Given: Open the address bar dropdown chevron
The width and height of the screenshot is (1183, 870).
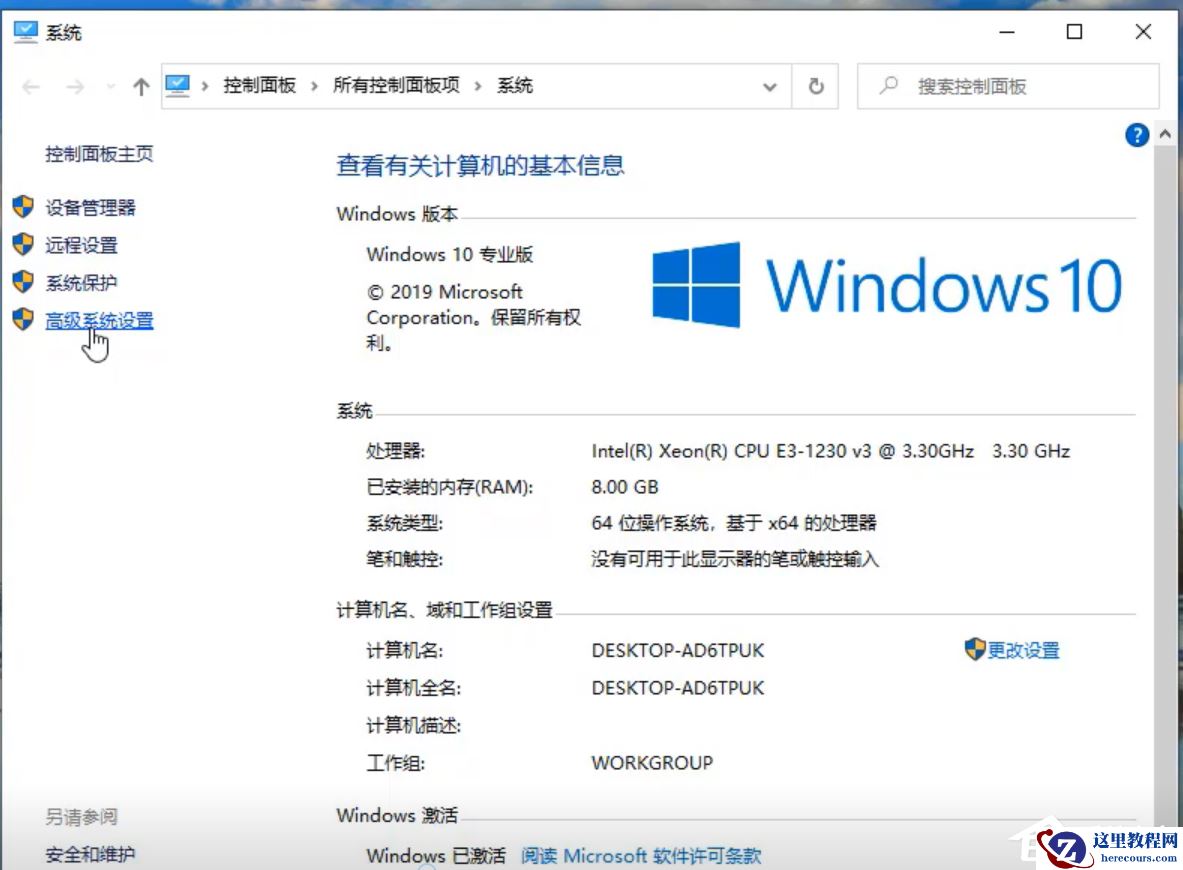Looking at the screenshot, I should pos(770,86).
